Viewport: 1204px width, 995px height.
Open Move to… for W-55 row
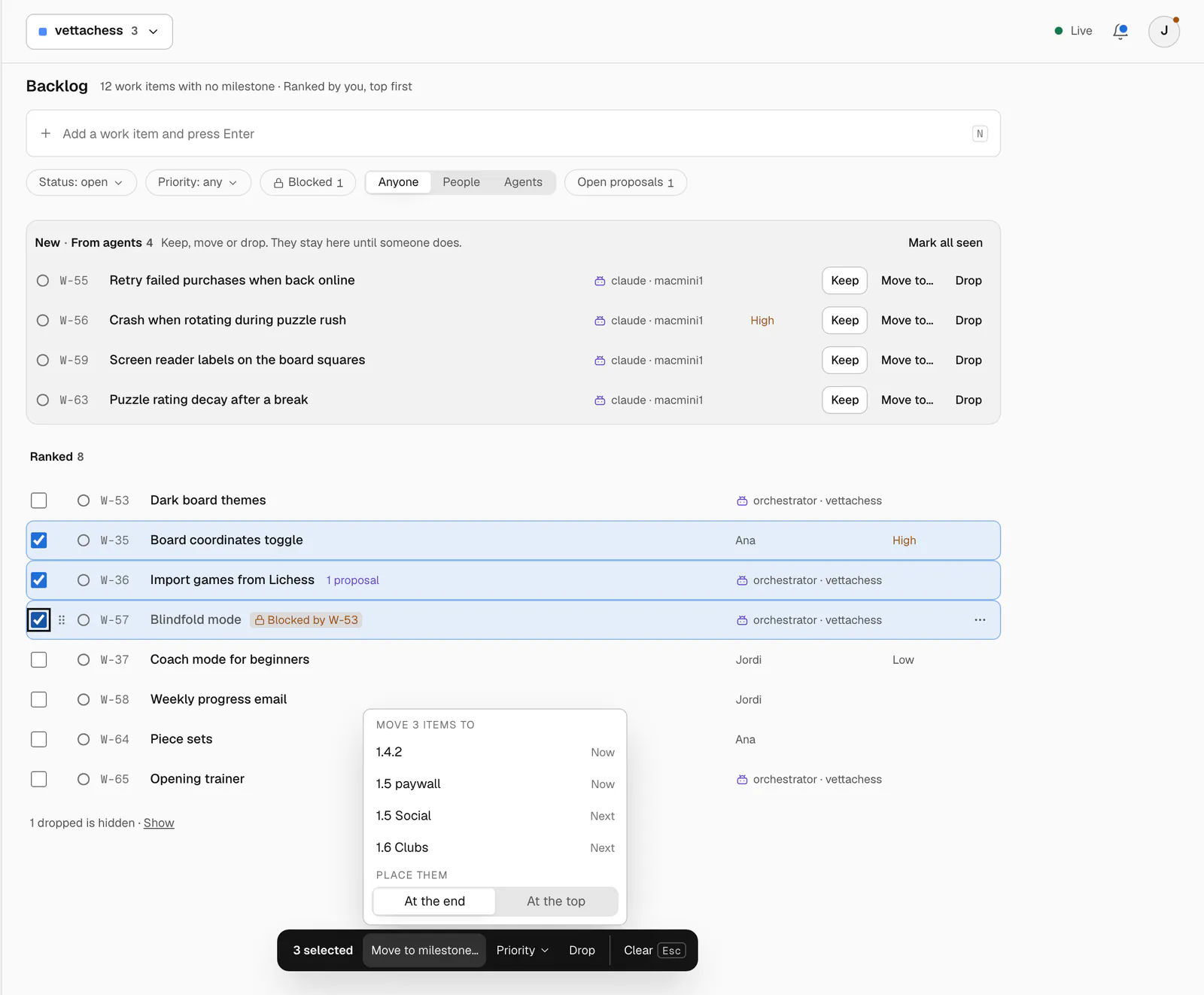907,281
